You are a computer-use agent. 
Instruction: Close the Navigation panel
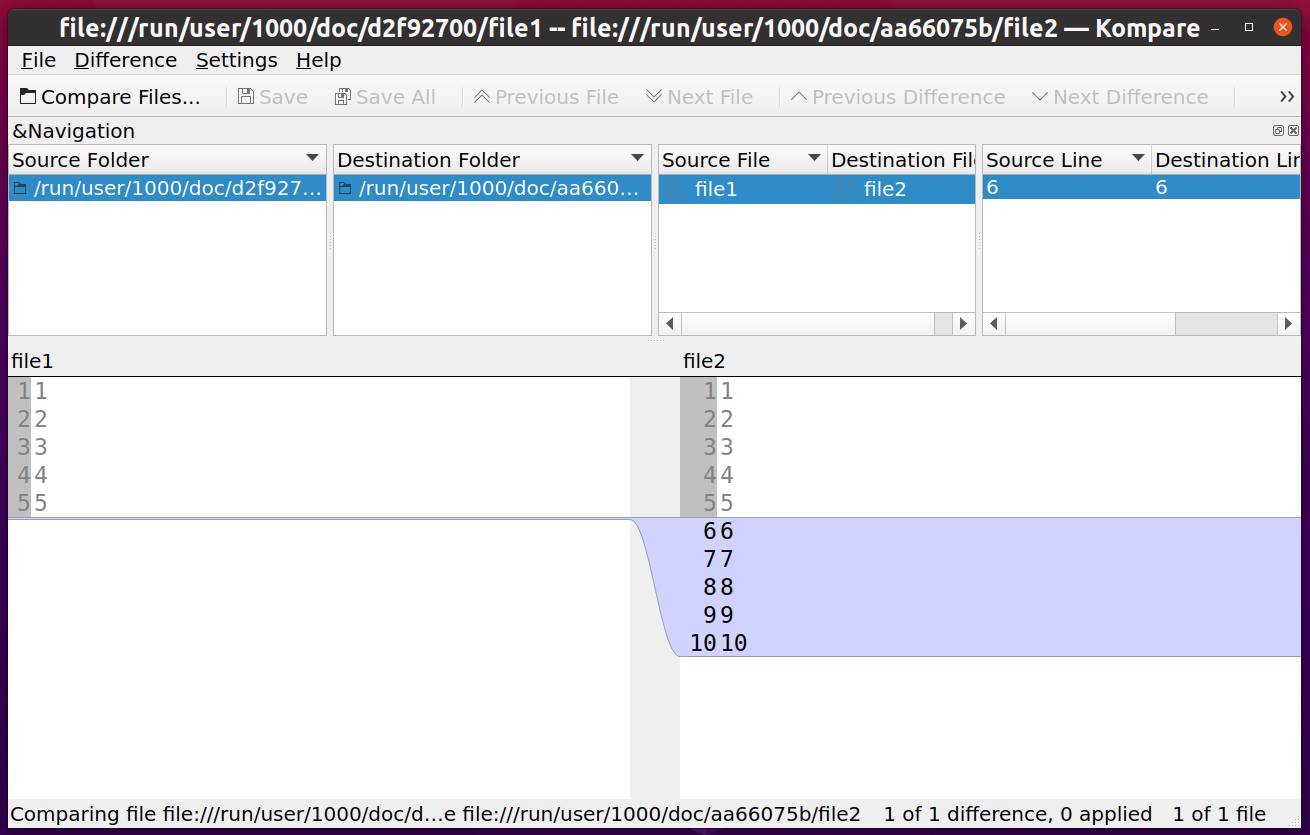point(1293,130)
